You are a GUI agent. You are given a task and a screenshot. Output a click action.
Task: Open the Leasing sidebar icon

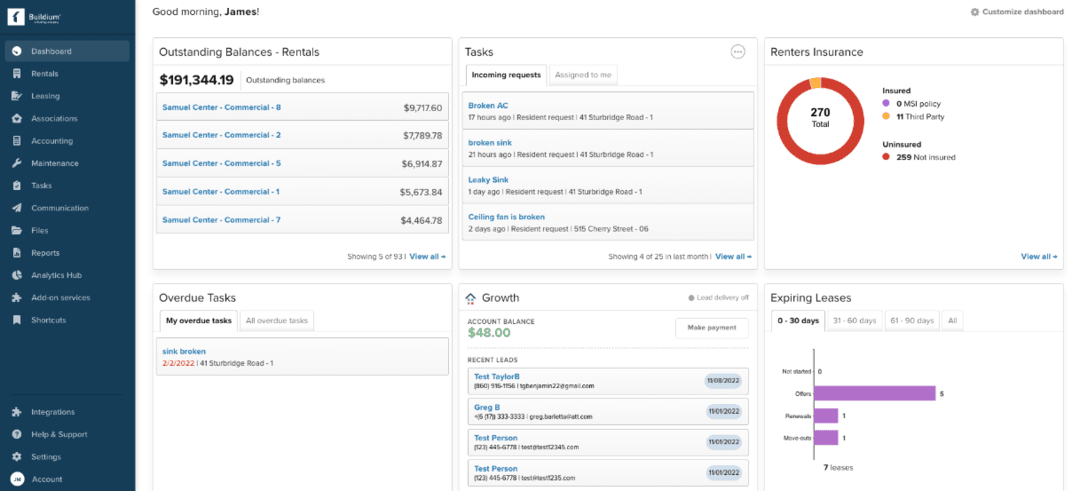pyautogui.click(x=17, y=96)
